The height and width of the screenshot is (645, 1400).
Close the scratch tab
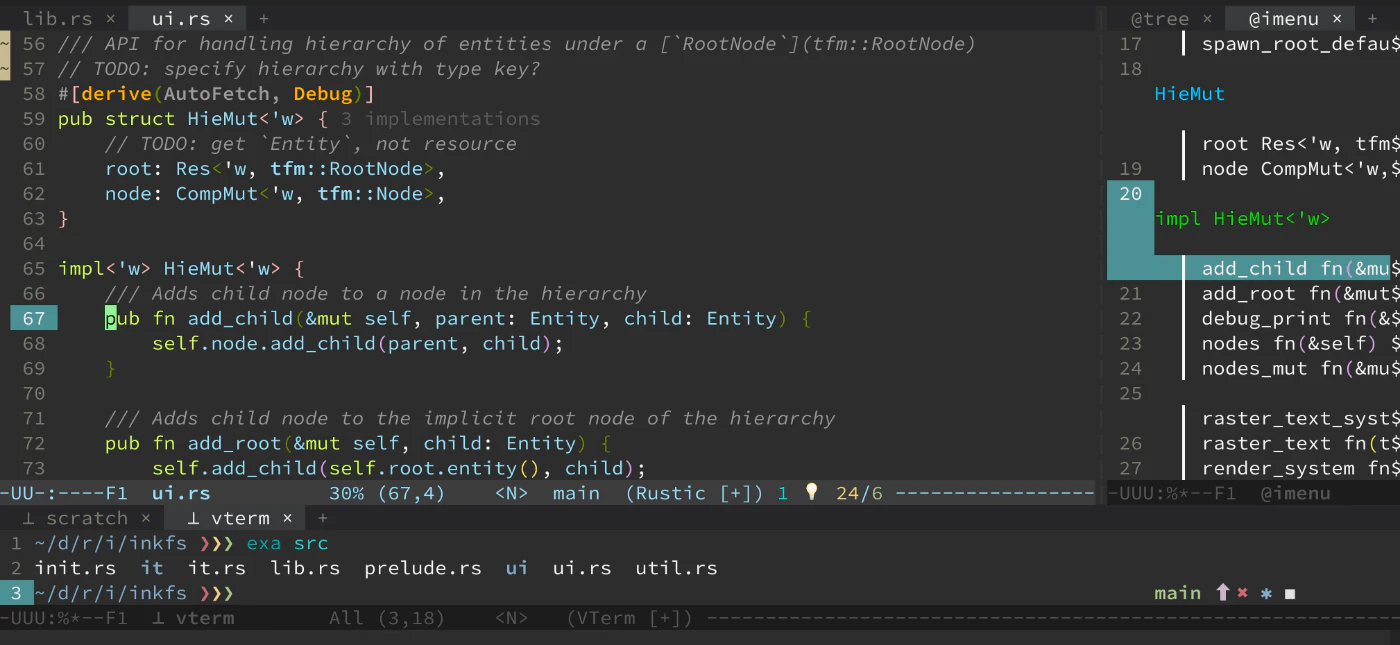coord(145,518)
